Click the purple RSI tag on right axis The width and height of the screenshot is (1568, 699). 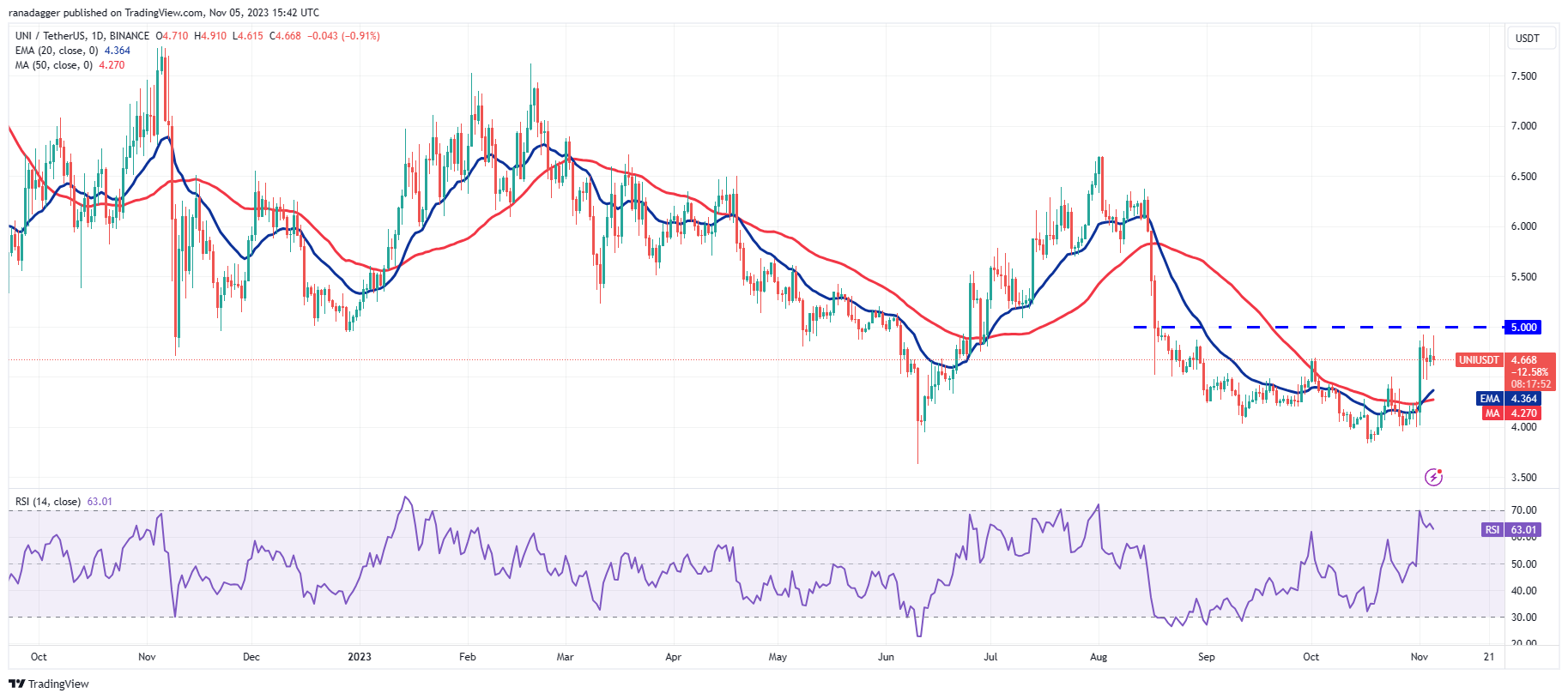pos(1492,530)
